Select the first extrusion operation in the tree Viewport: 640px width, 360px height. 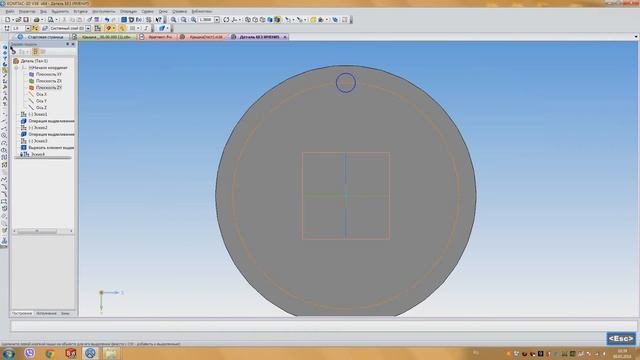pos(48,121)
